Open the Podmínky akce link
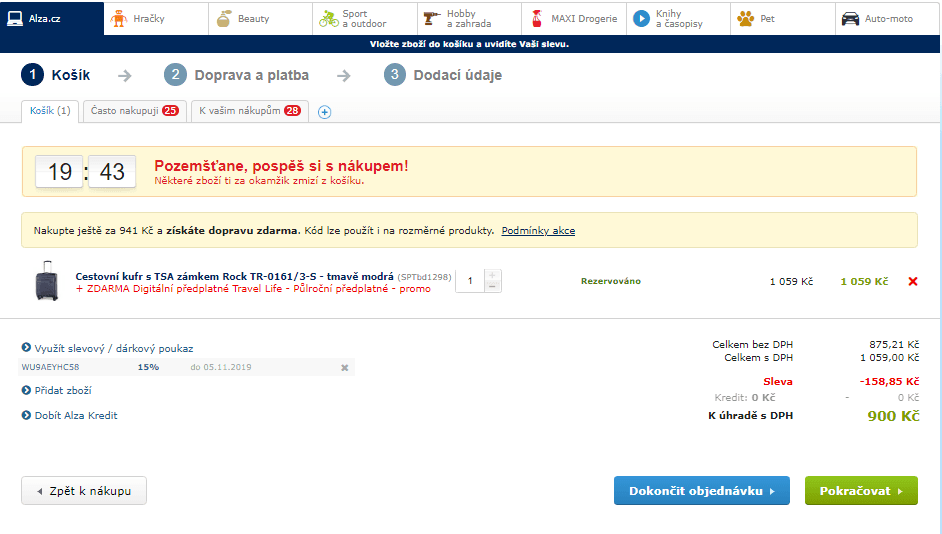The height and width of the screenshot is (534, 942). (x=538, y=231)
